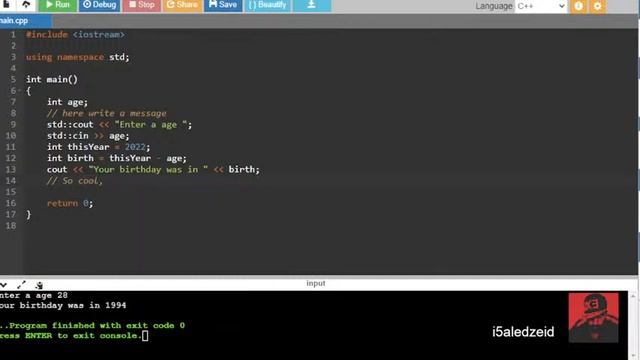The height and width of the screenshot is (360, 640).
Task: Click line number 15 in the gutter
Action: [11, 192]
